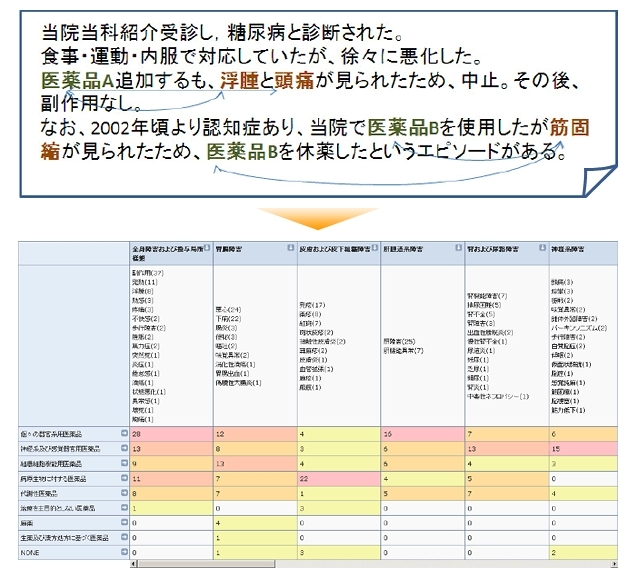Expand the 神経系及び感覚器官用医薬品 row arrow icon
This screenshot has height=584, width=636.
point(124,448)
